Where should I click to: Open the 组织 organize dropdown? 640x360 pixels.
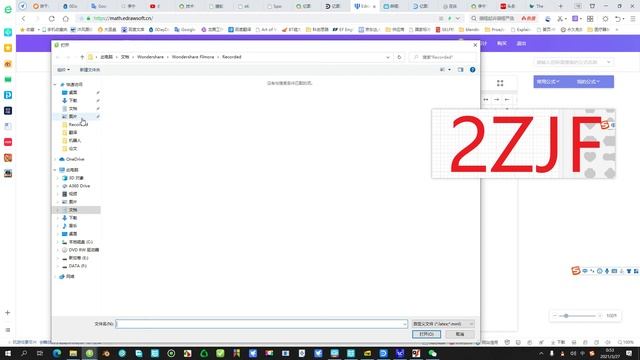tap(63, 70)
